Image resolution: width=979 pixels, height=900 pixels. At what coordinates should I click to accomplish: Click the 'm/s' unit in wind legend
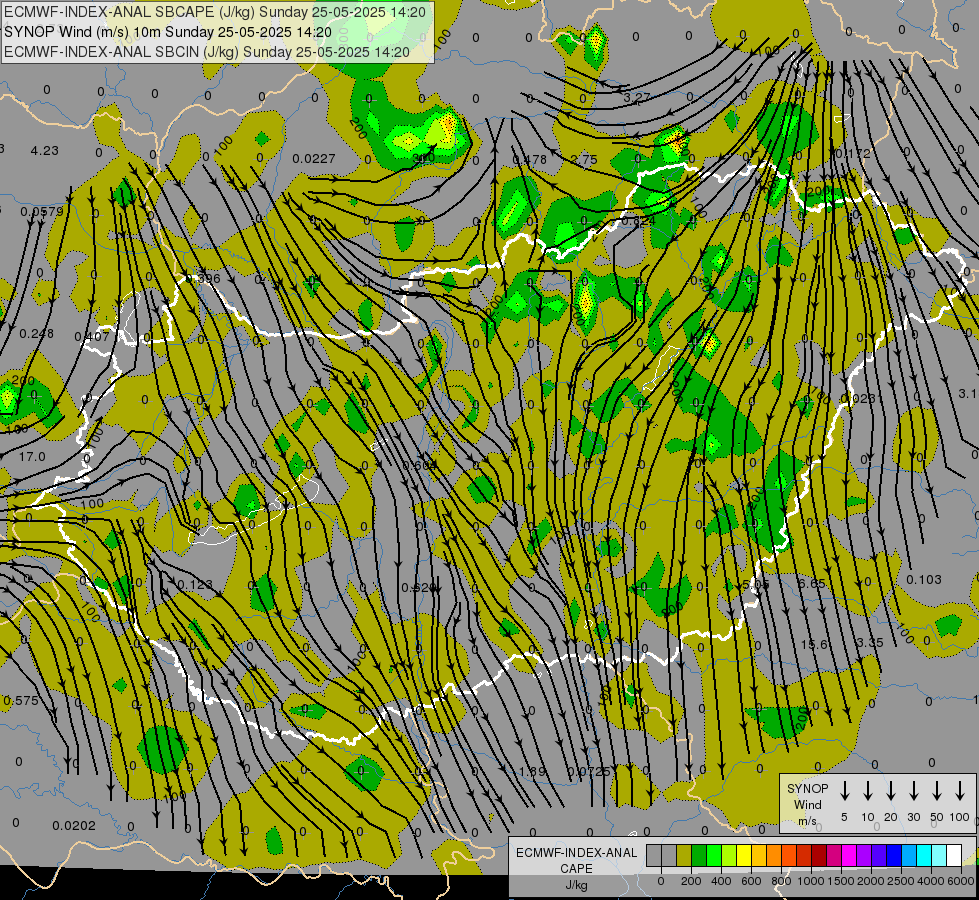[807, 821]
